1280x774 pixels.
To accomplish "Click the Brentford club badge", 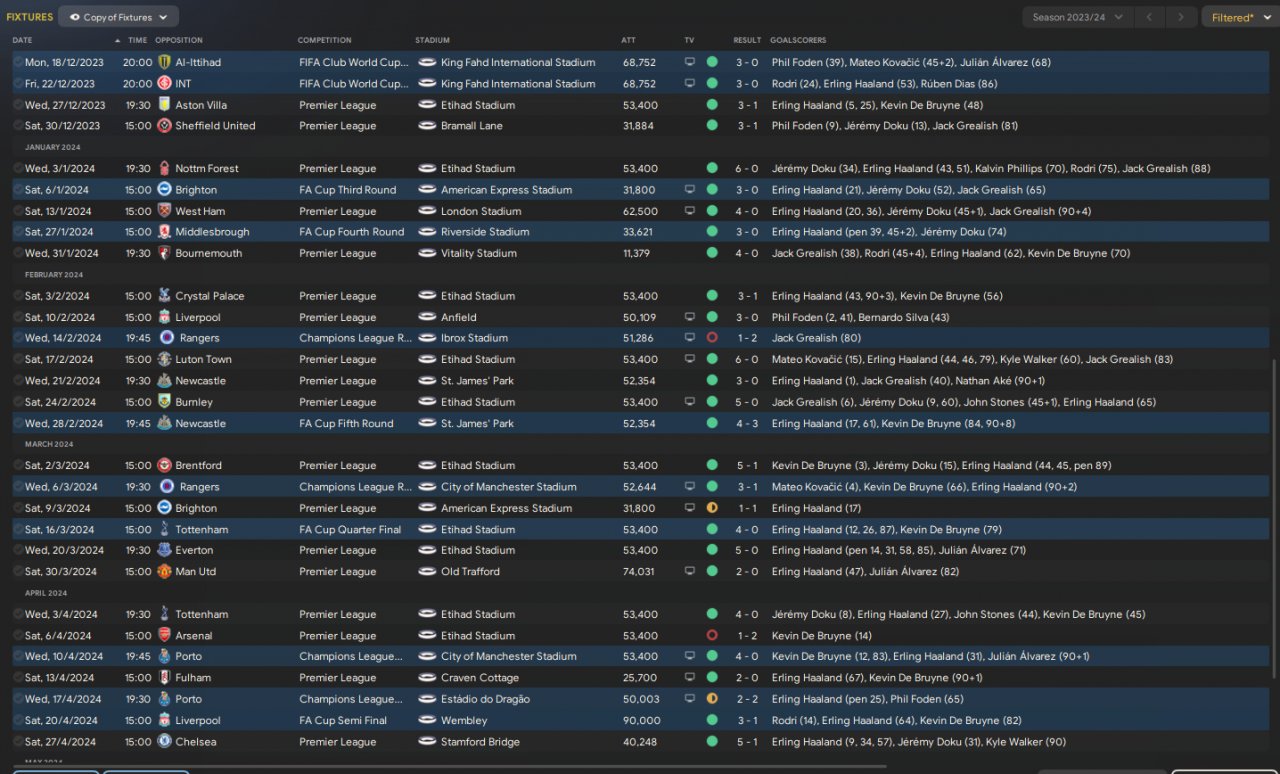I will [164, 465].
